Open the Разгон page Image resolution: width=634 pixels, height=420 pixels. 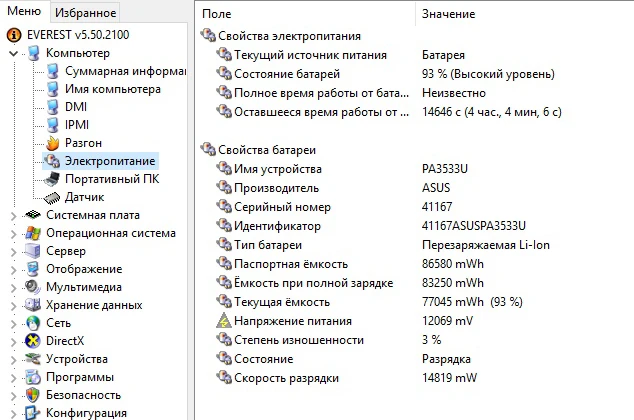83,143
